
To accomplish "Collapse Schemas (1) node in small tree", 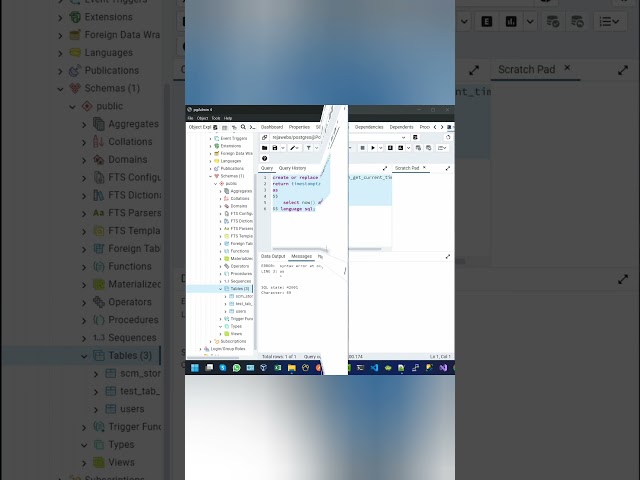I will (211, 176).
